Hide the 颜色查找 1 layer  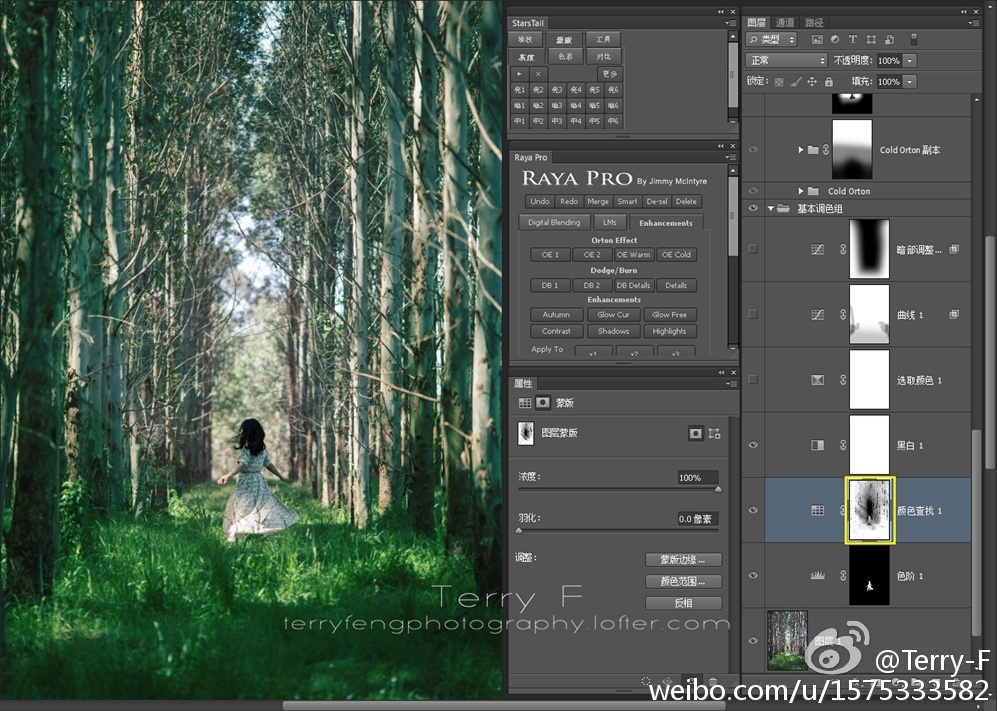(753, 510)
